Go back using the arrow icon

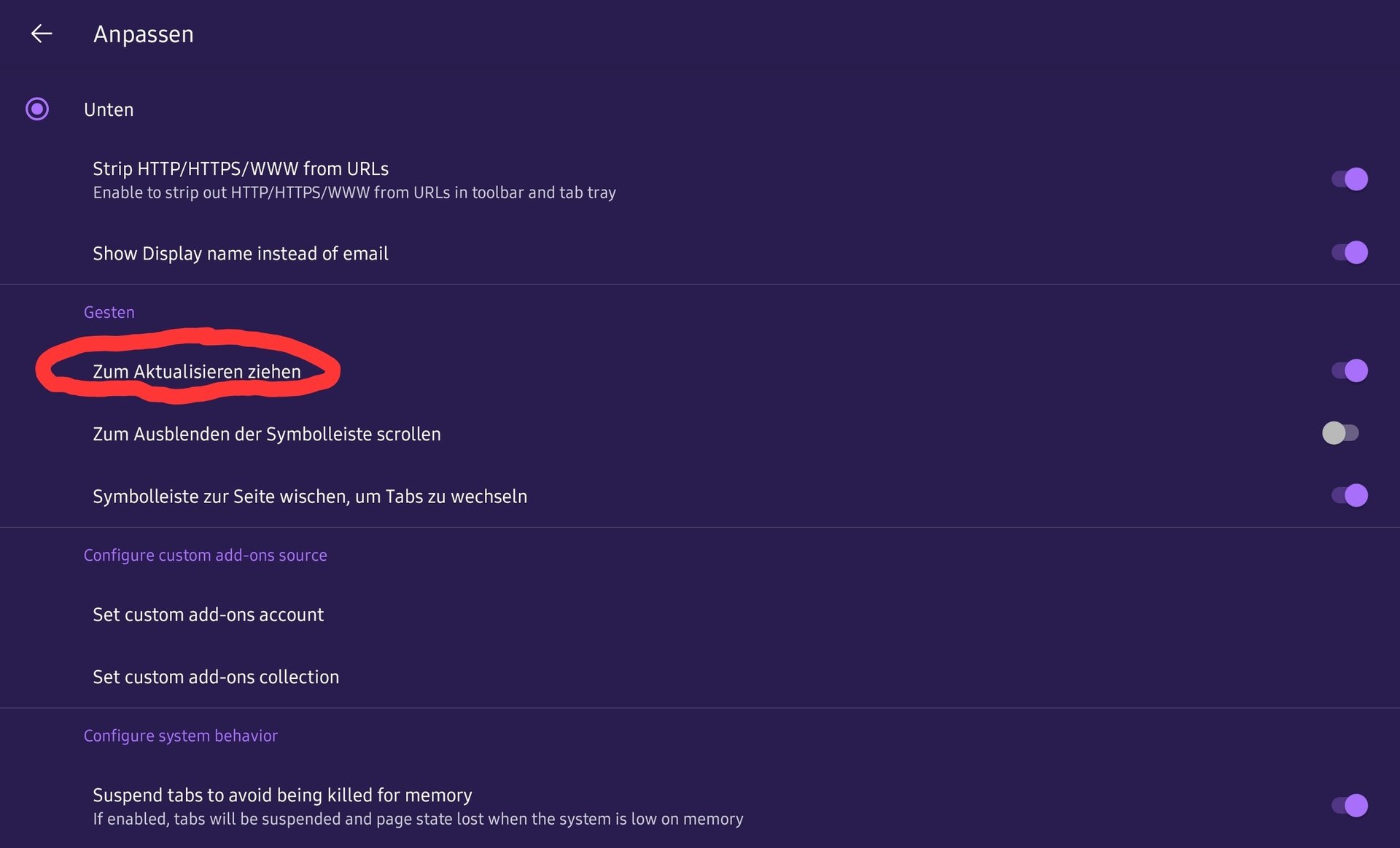point(42,34)
